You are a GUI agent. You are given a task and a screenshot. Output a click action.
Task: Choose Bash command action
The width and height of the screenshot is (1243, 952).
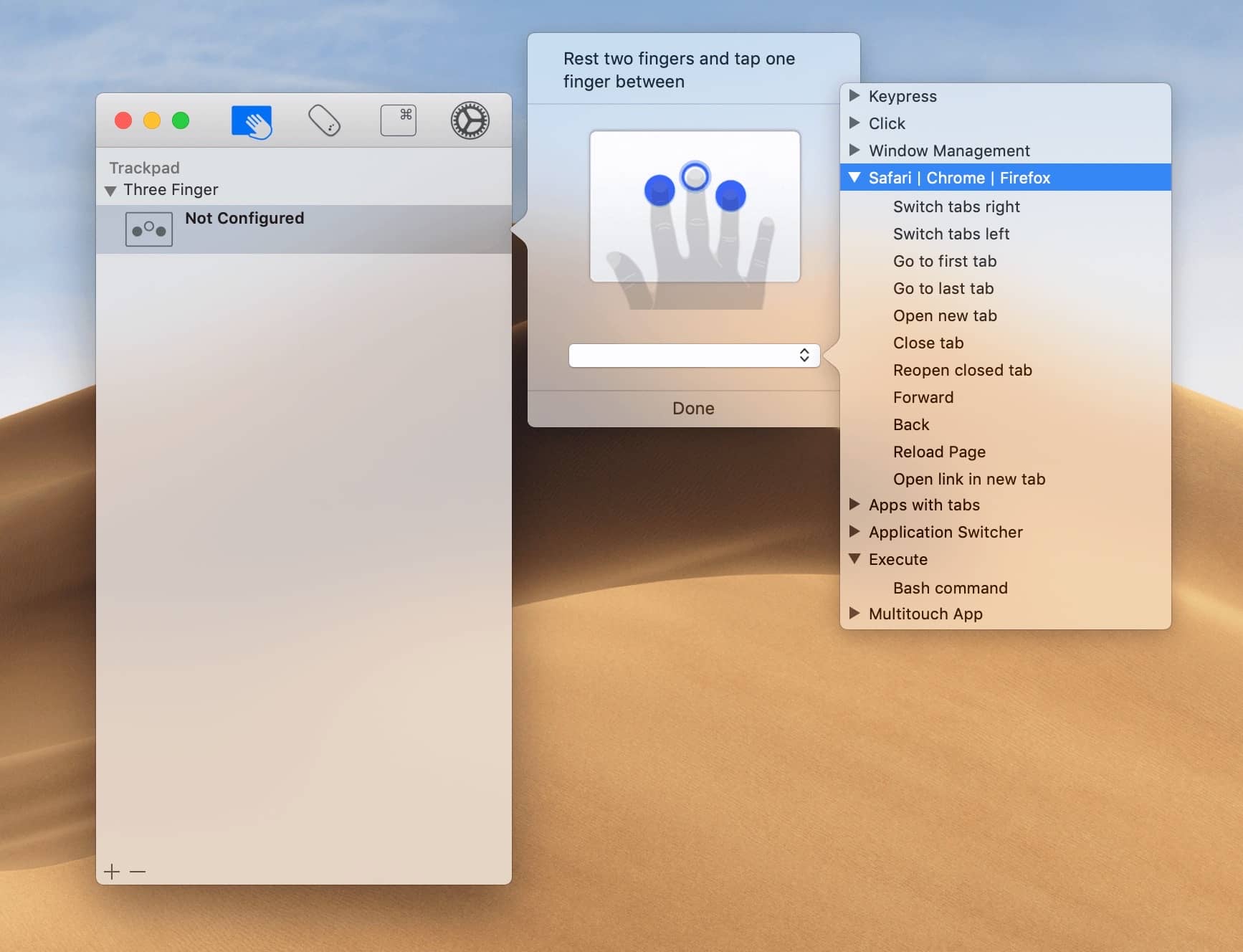click(x=951, y=588)
